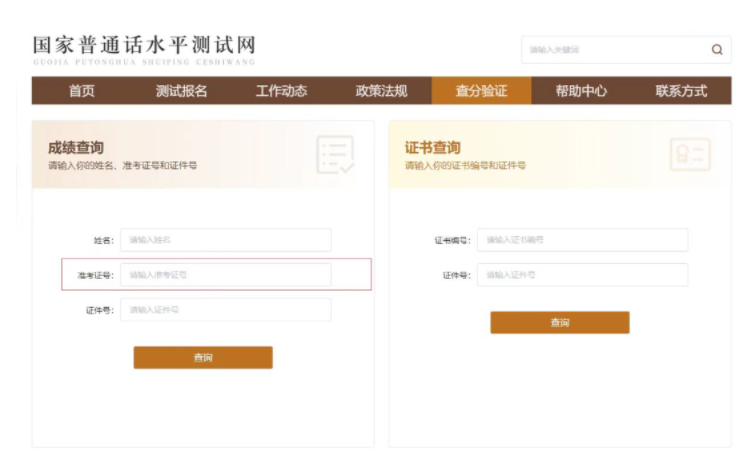Click the 证书编号 input field
Screen dimensions: 755x469
(x=582, y=240)
